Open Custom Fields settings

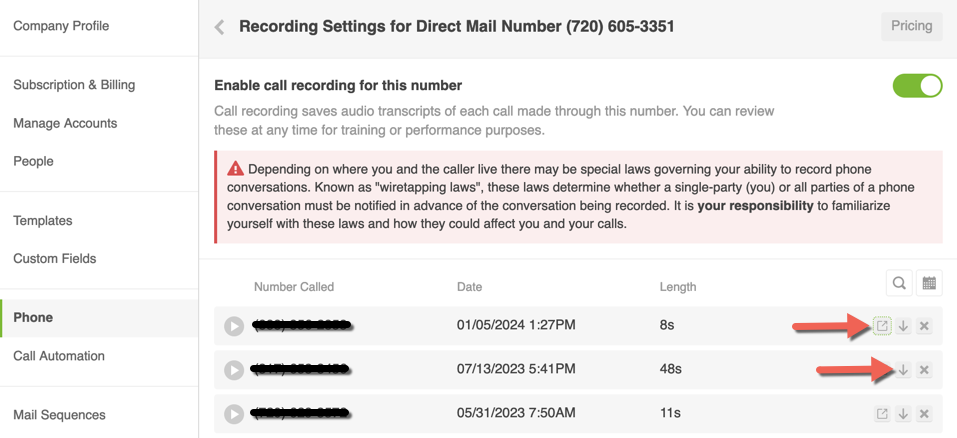[55, 259]
